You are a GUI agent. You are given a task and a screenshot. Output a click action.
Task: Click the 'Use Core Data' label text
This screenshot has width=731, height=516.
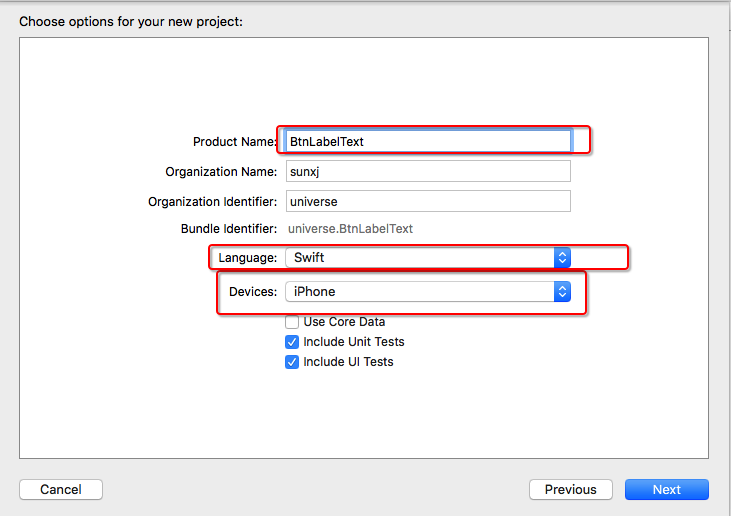[x=344, y=322]
